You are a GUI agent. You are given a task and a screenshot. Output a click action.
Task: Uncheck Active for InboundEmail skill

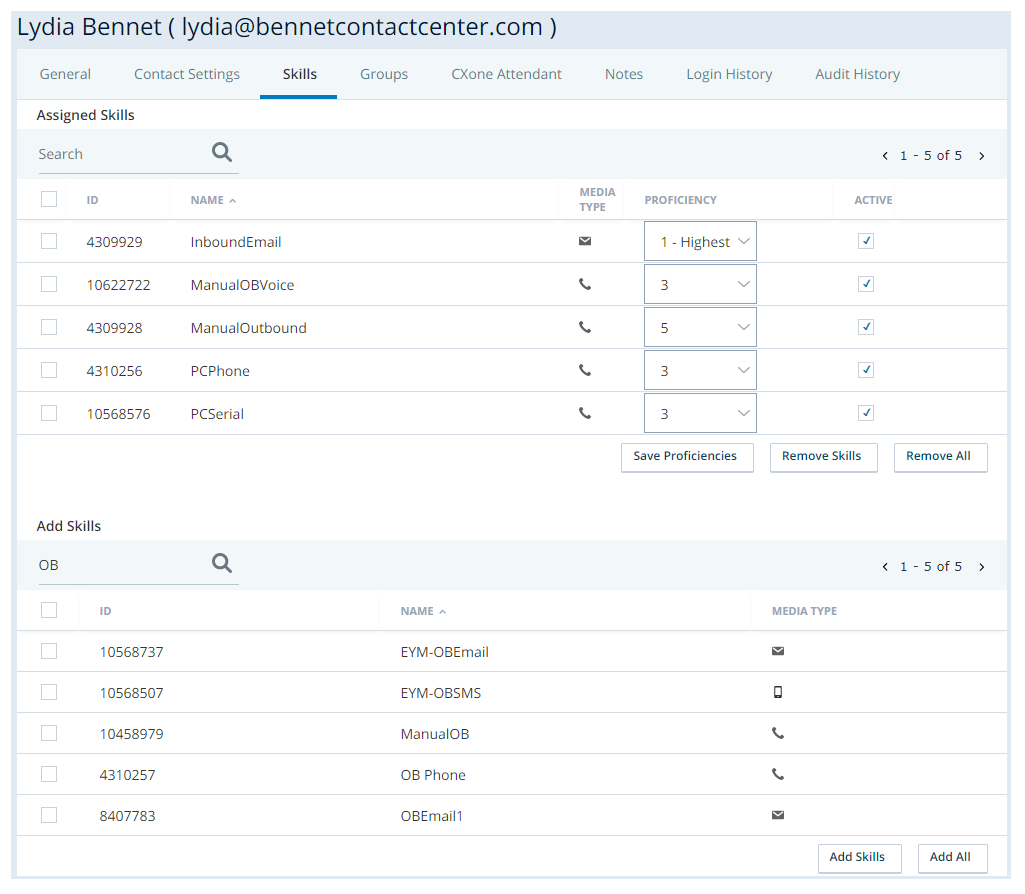866,241
